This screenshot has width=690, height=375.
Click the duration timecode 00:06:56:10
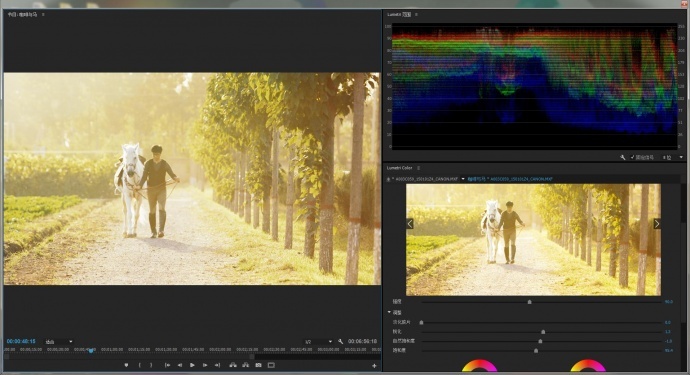(362, 342)
